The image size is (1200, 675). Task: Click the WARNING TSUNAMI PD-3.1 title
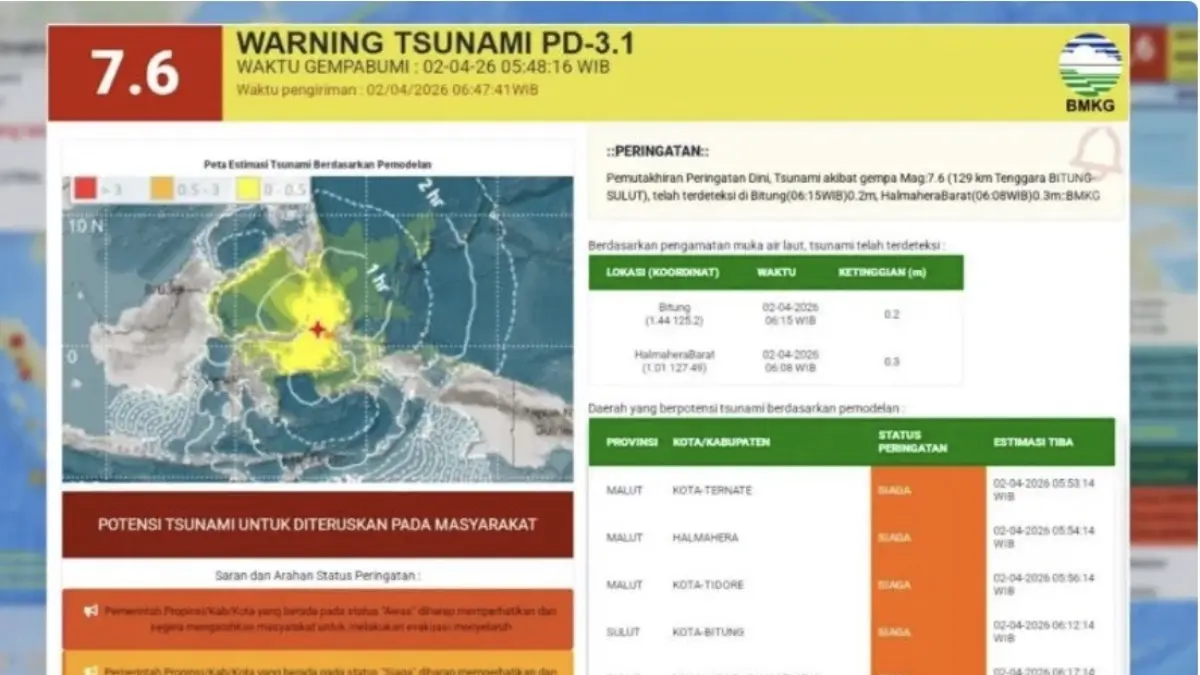click(435, 44)
